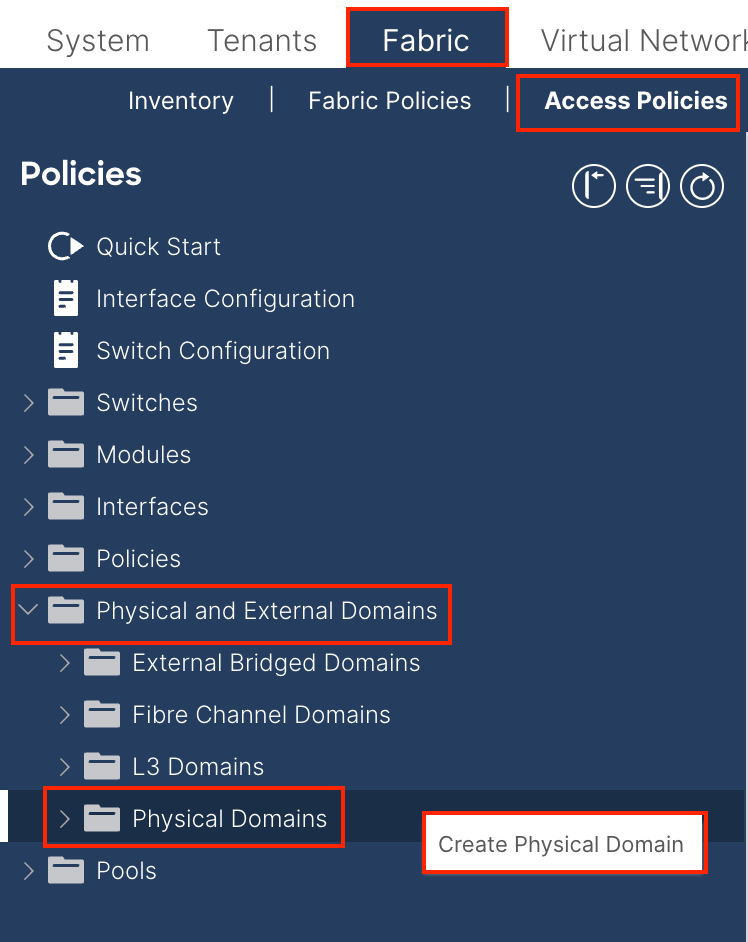Click the first circular icon beside Policies heading
Image resolution: width=748 pixels, height=942 pixels.
point(593,187)
